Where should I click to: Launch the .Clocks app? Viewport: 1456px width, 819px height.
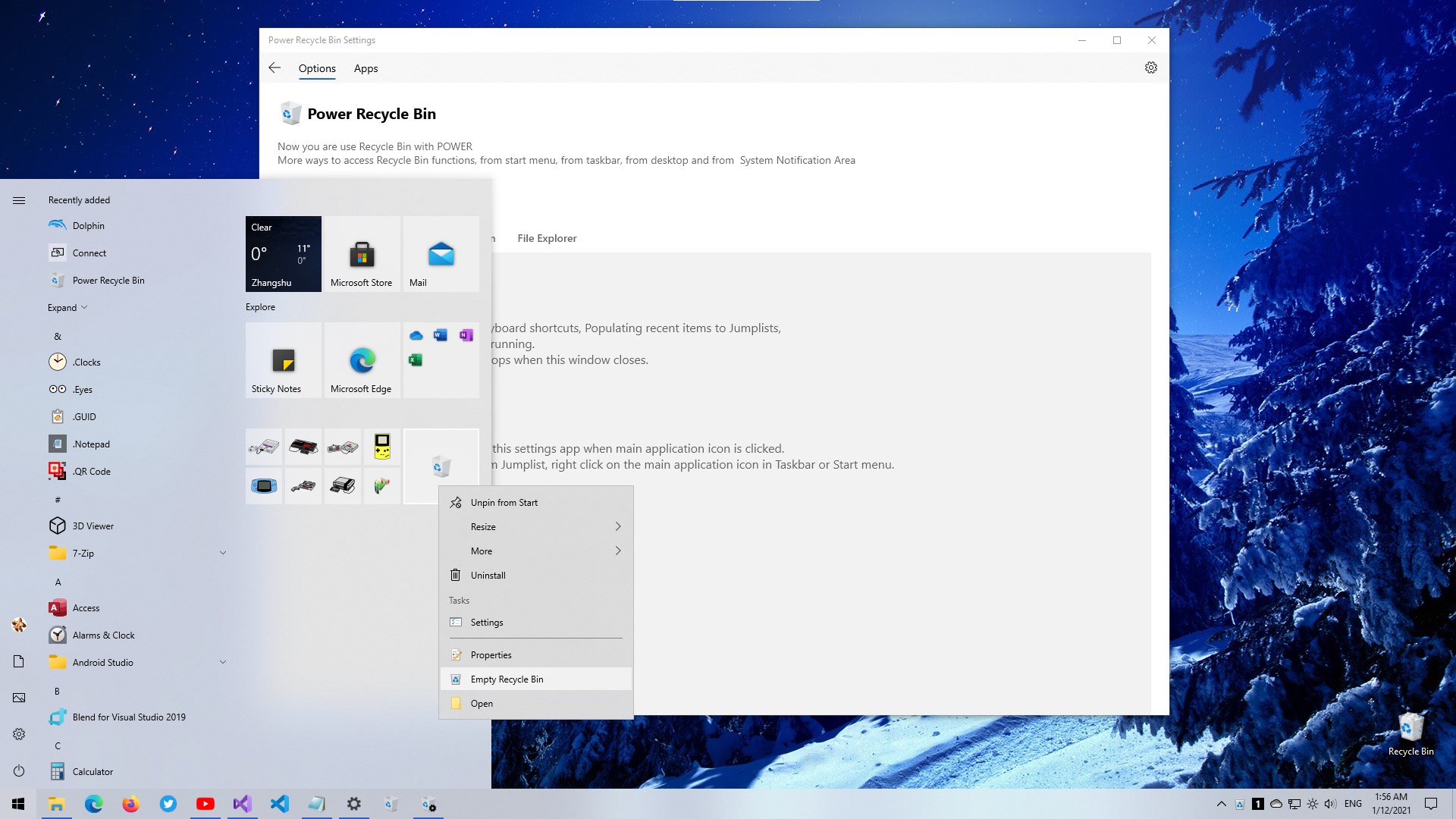coord(136,362)
